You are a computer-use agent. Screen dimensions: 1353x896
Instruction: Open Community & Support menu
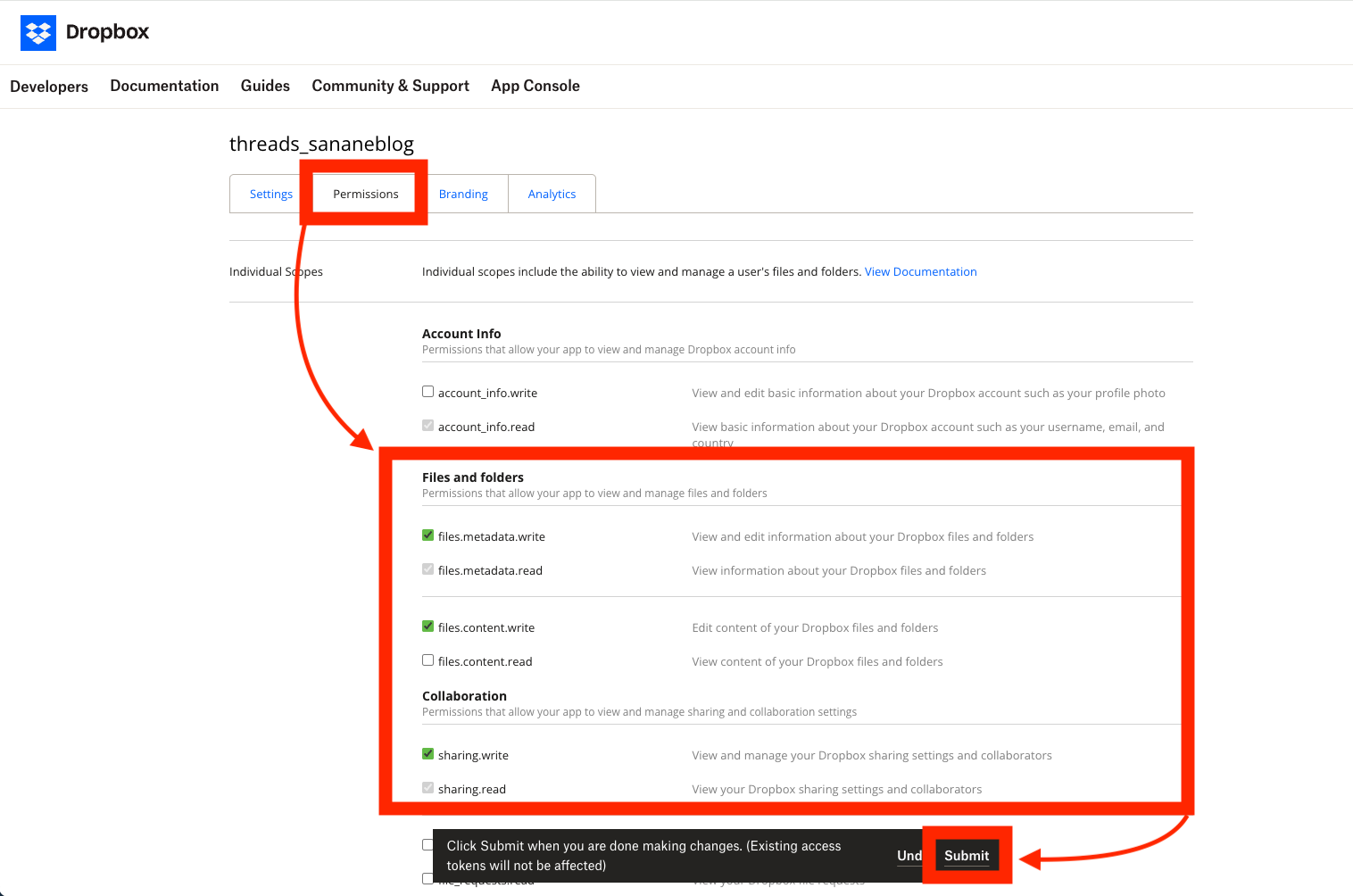390,86
